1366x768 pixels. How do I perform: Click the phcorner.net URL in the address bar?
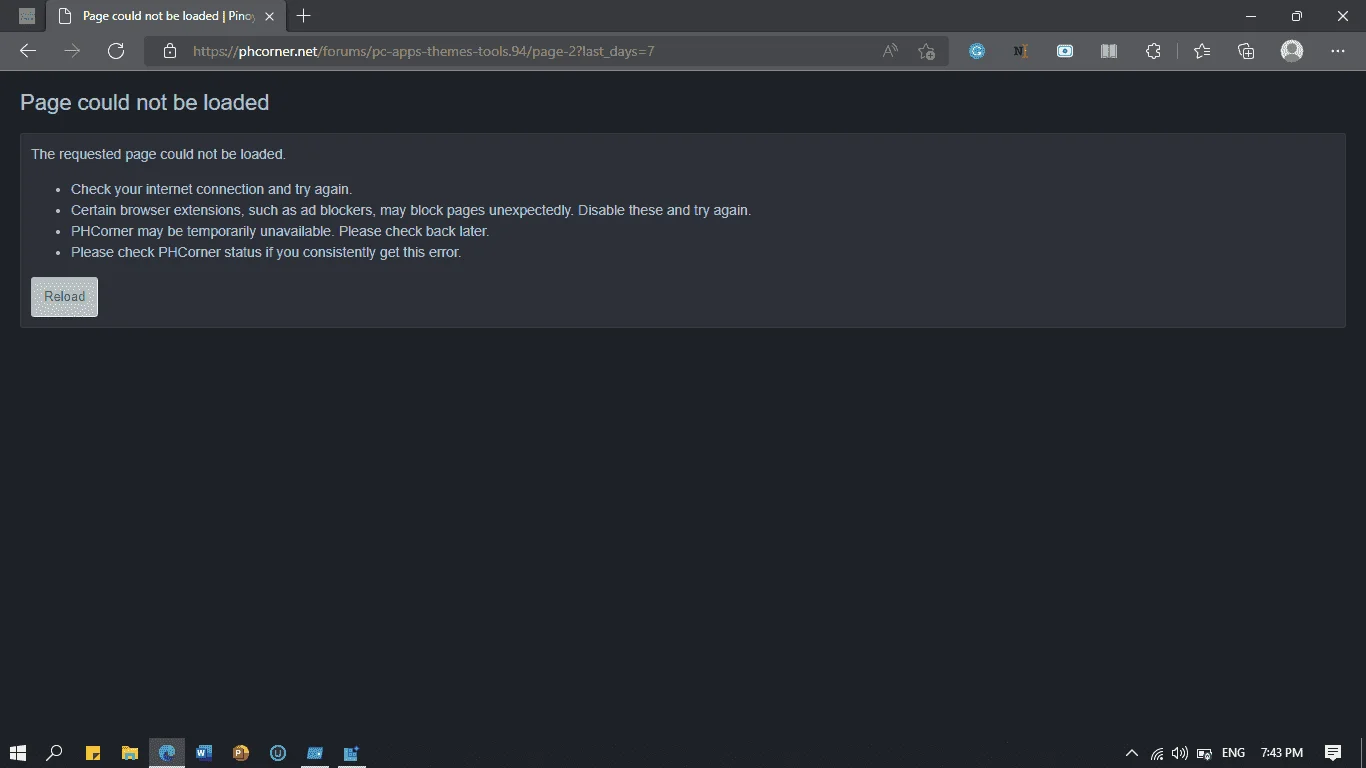[x=423, y=51]
